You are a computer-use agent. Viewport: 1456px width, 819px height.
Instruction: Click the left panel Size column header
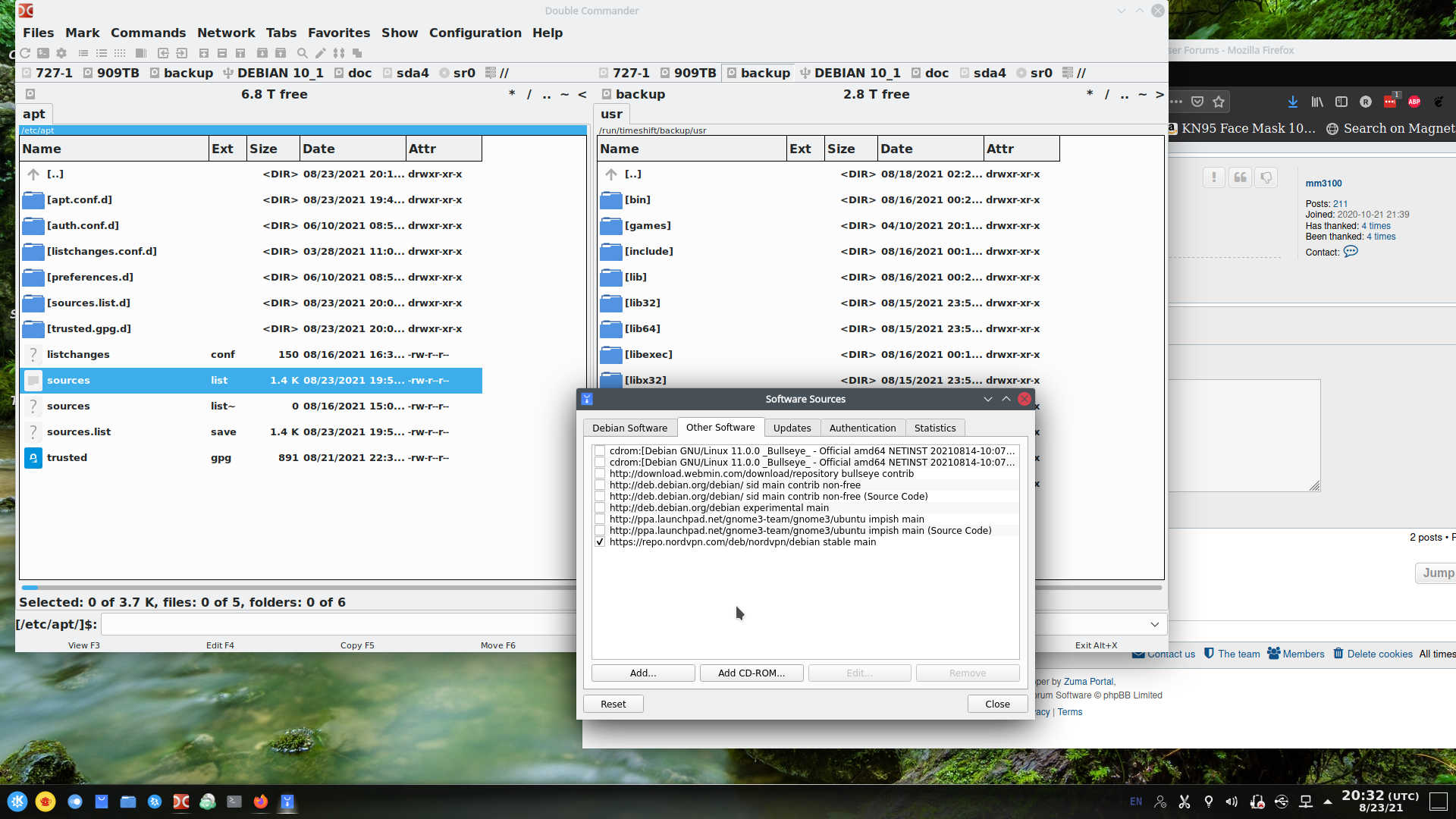pyautogui.click(x=272, y=149)
